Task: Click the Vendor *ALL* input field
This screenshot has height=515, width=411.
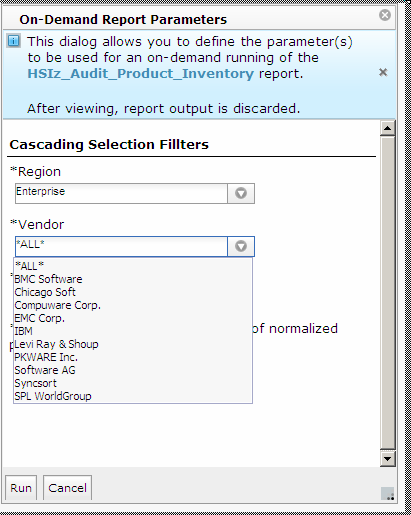Action: coord(121,246)
